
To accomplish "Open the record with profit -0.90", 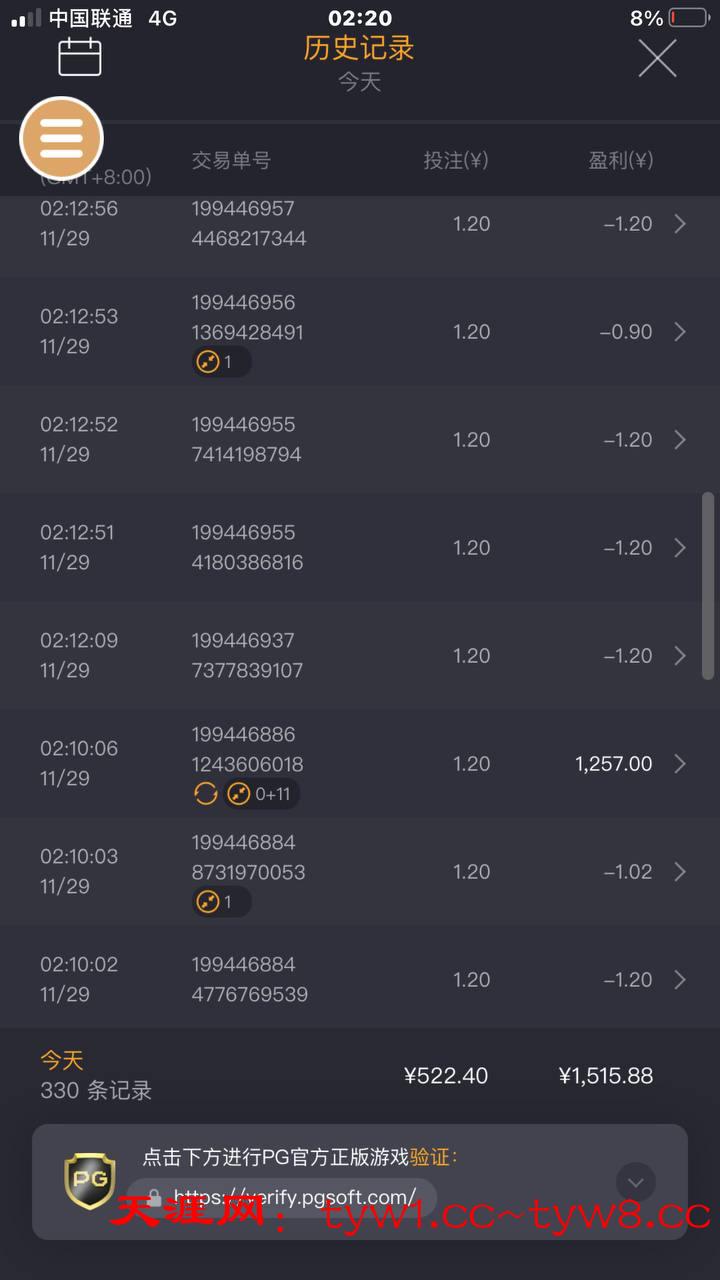I will (x=680, y=332).
